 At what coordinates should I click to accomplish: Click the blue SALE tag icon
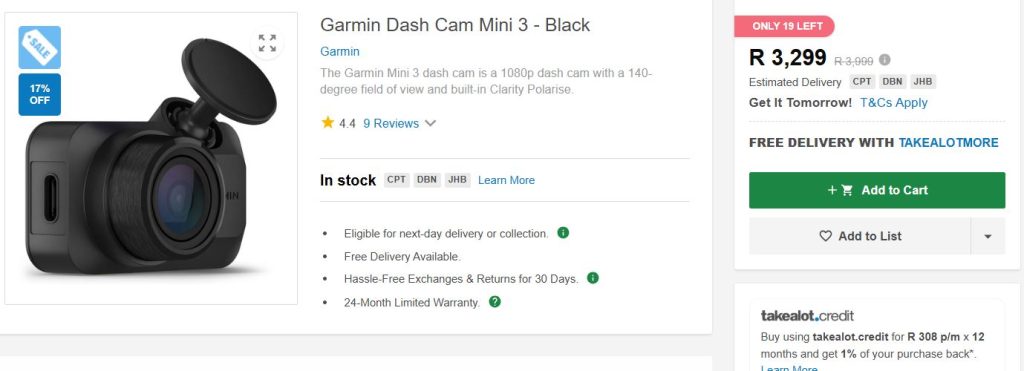pyautogui.click(x=39, y=48)
